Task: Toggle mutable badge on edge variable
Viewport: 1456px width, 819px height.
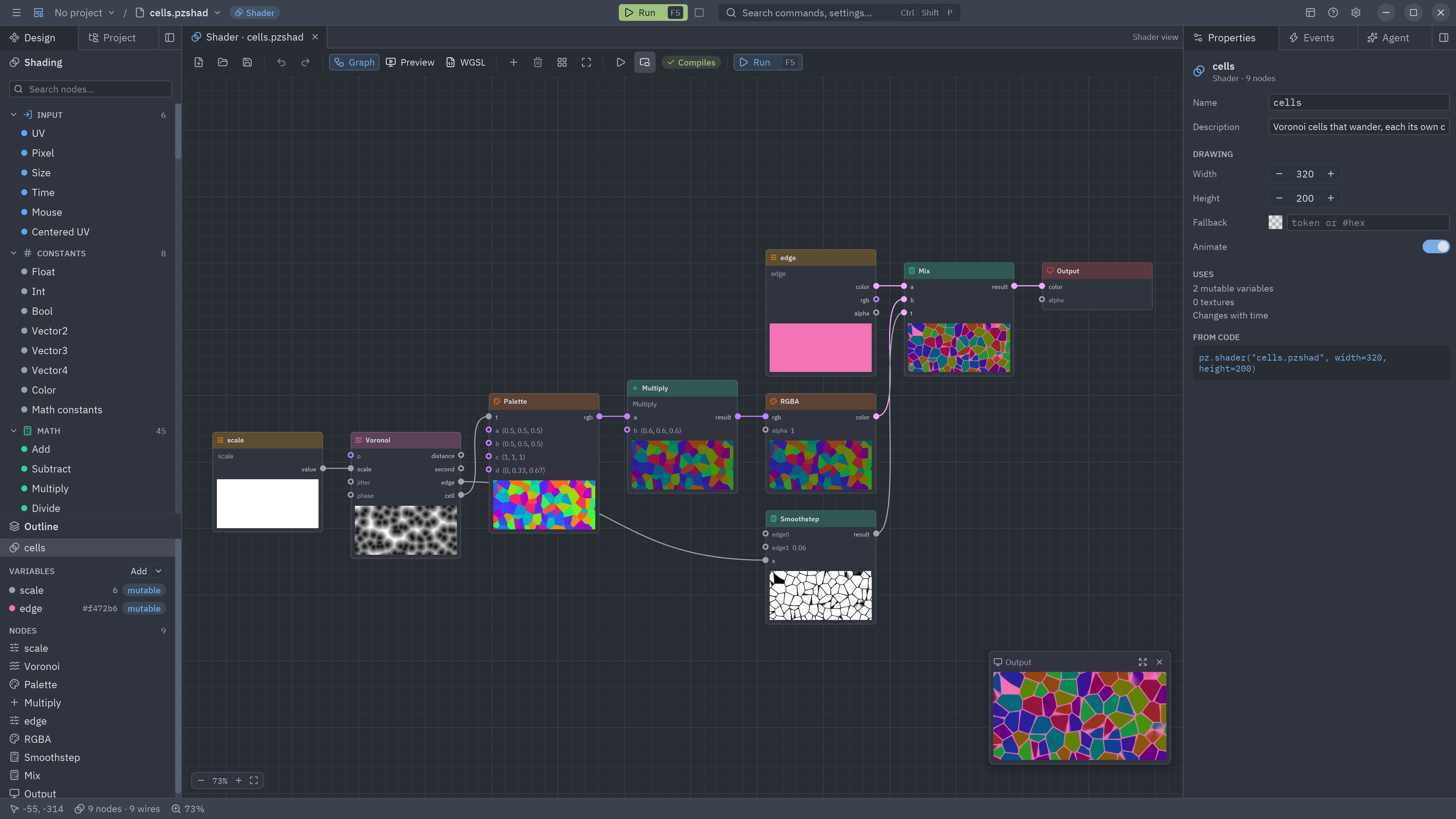Action: point(144,608)
